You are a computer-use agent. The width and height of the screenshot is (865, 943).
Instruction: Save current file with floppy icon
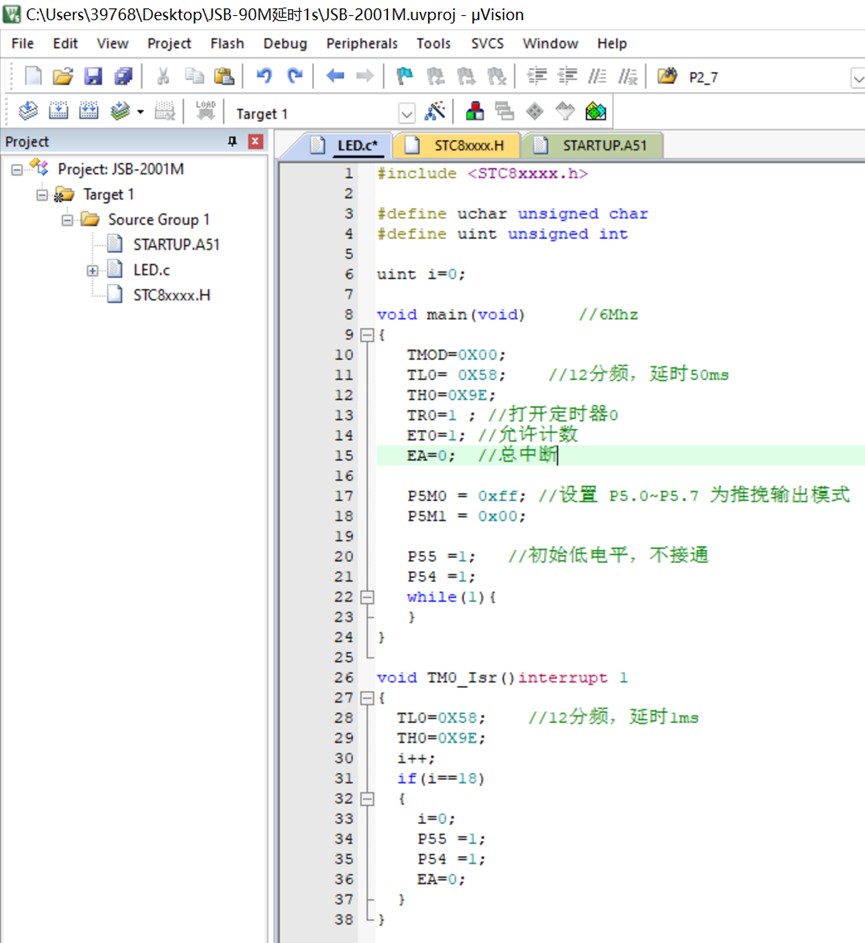(x=93, y=76)
